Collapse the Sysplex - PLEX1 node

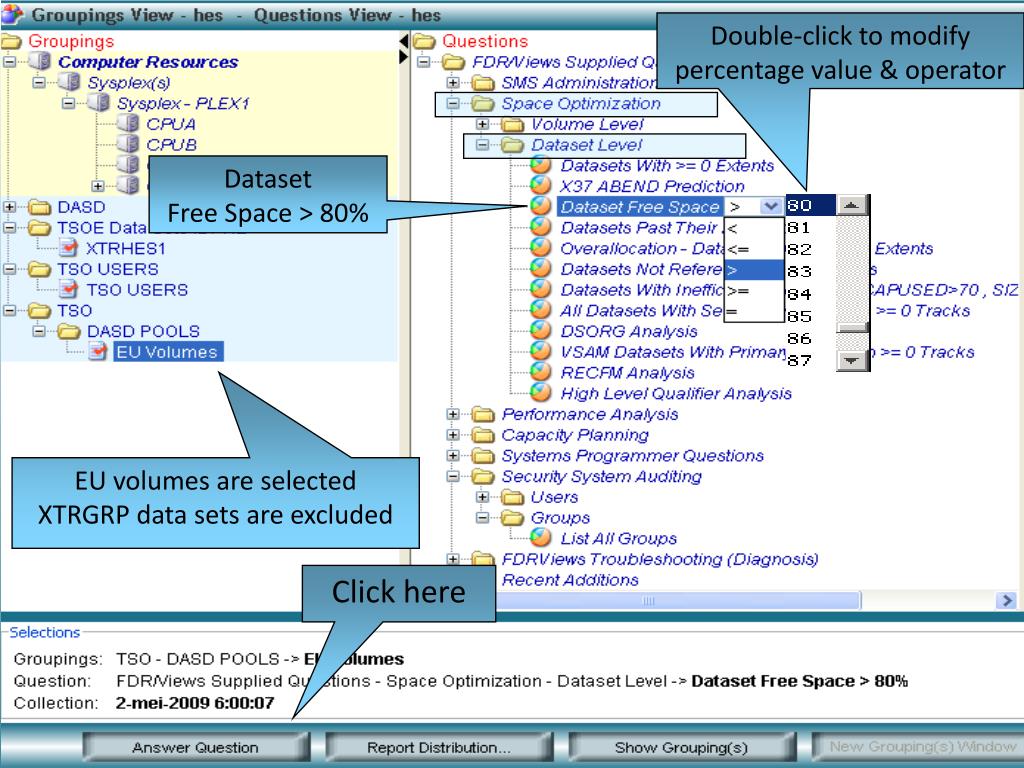(x=68, y=103)
